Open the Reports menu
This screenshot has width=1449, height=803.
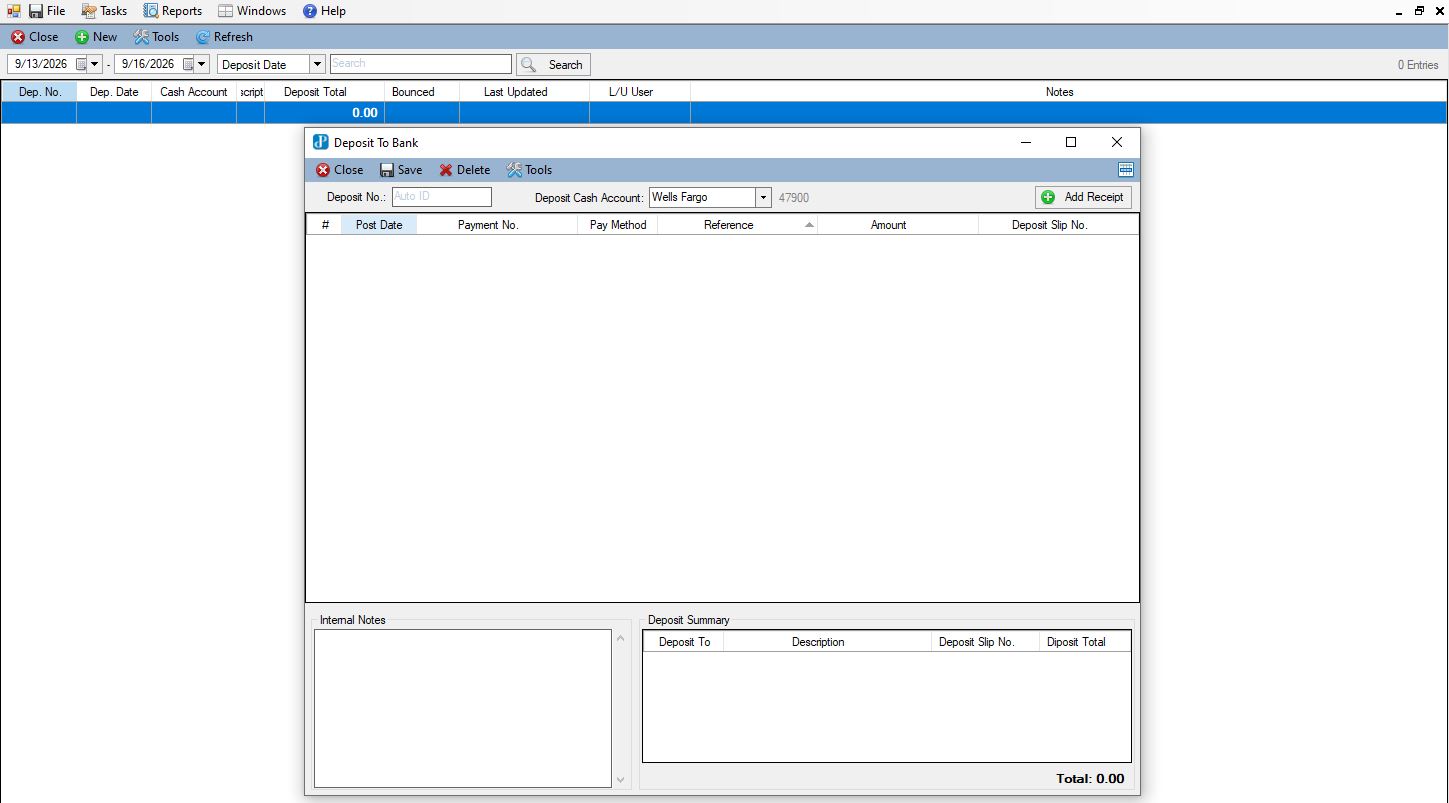tap(172, 11)
